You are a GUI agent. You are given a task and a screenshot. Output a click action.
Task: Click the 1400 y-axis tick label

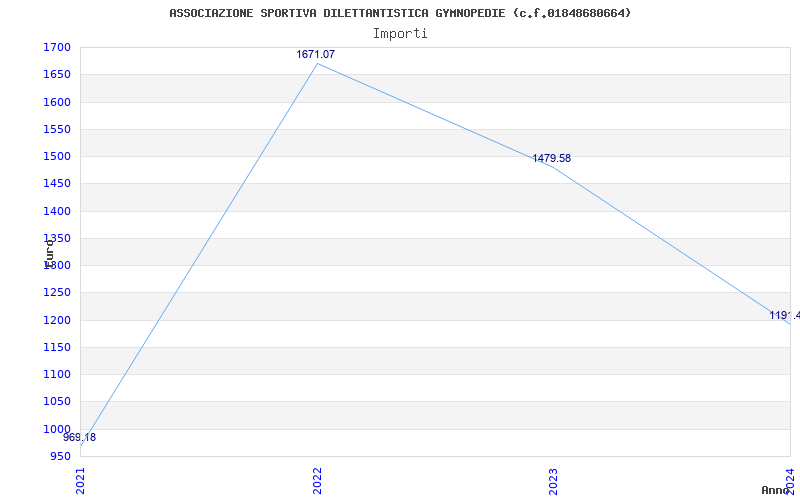click(57, 211)
